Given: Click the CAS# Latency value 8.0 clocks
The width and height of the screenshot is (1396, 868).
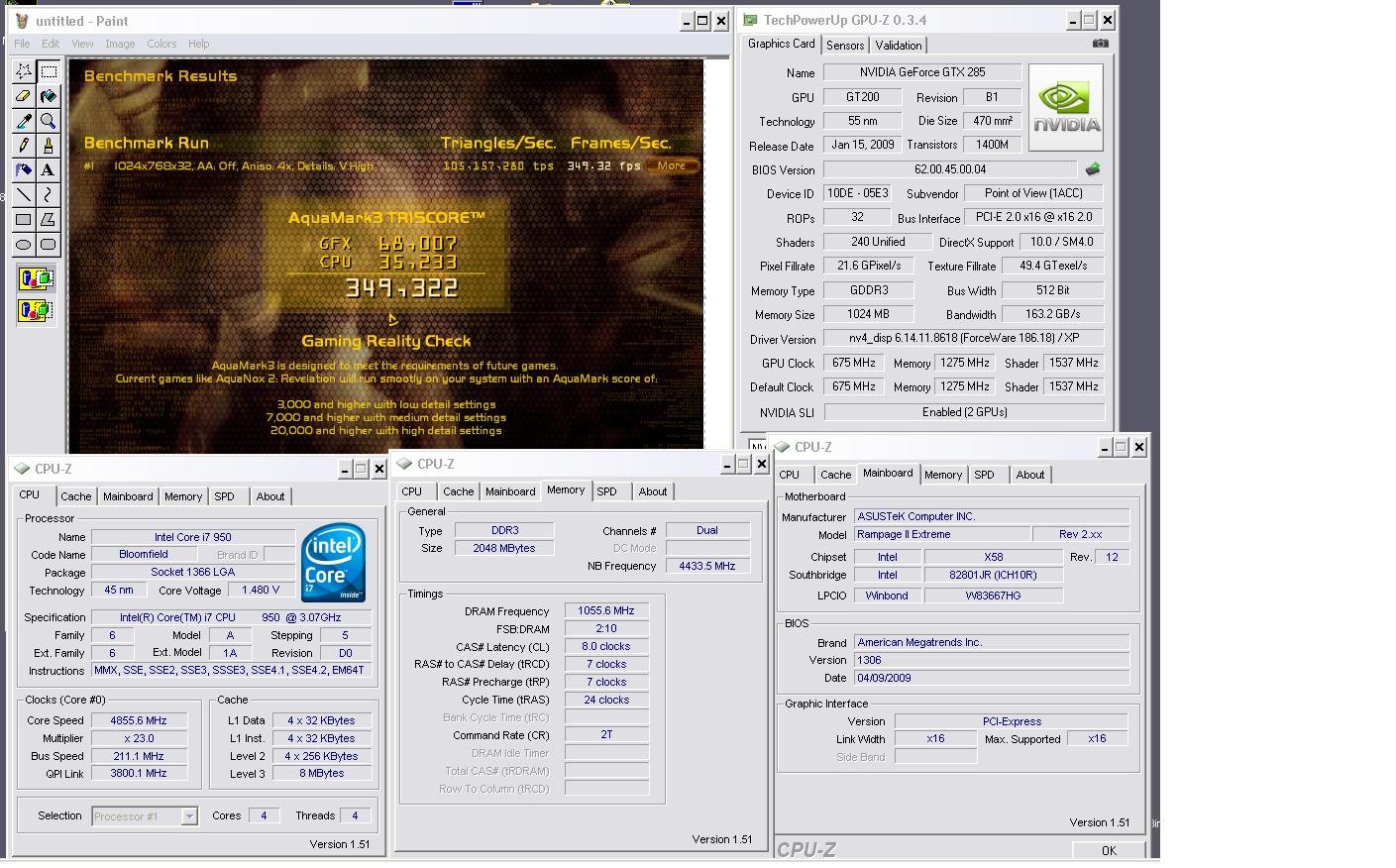Looking at the screenshot, I should click(x=606, y=646).
